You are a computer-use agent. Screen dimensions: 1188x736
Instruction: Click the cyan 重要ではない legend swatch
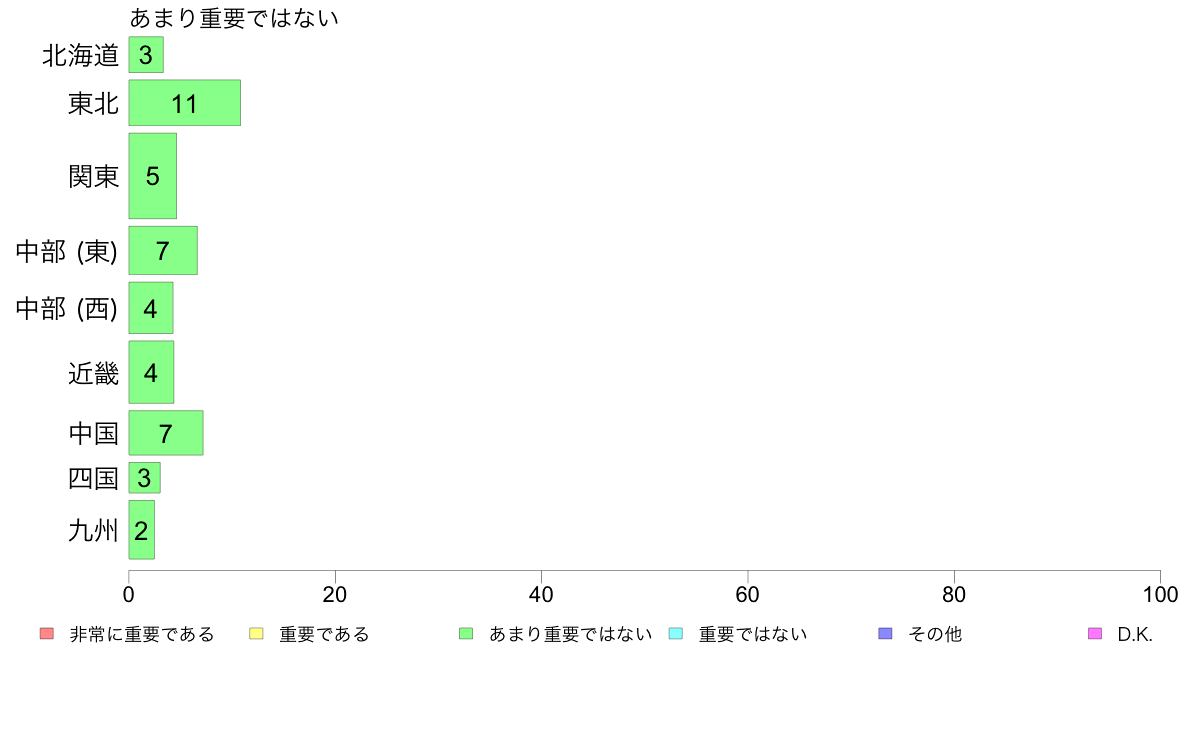click(x=676, y=634)
